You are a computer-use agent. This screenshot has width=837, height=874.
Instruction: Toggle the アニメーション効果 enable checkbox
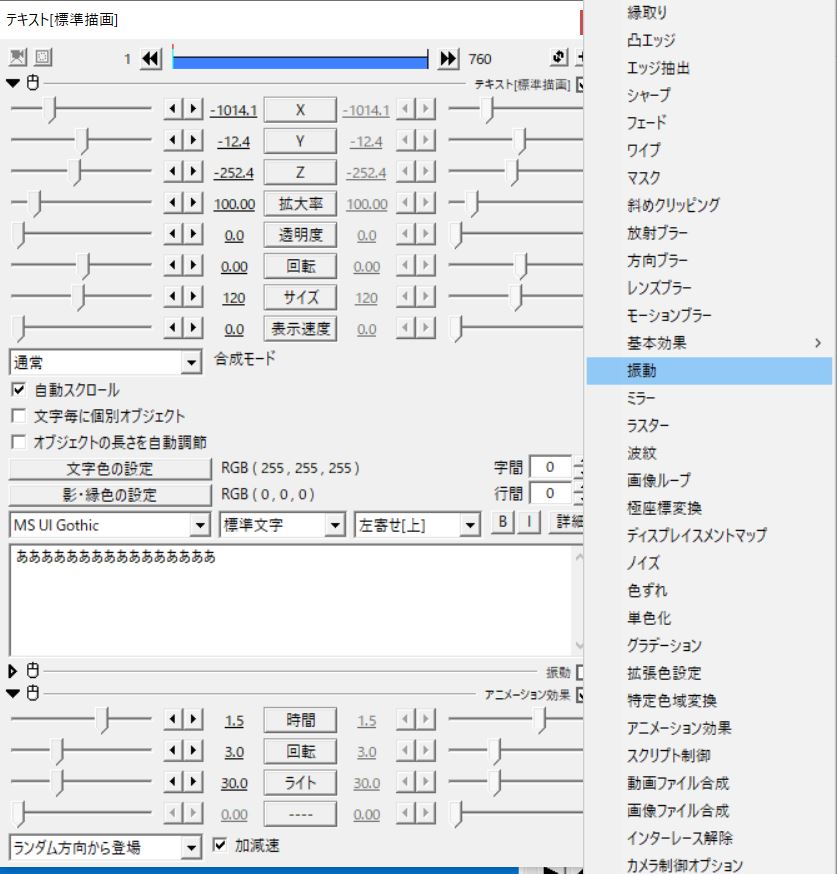click(580, 695)
